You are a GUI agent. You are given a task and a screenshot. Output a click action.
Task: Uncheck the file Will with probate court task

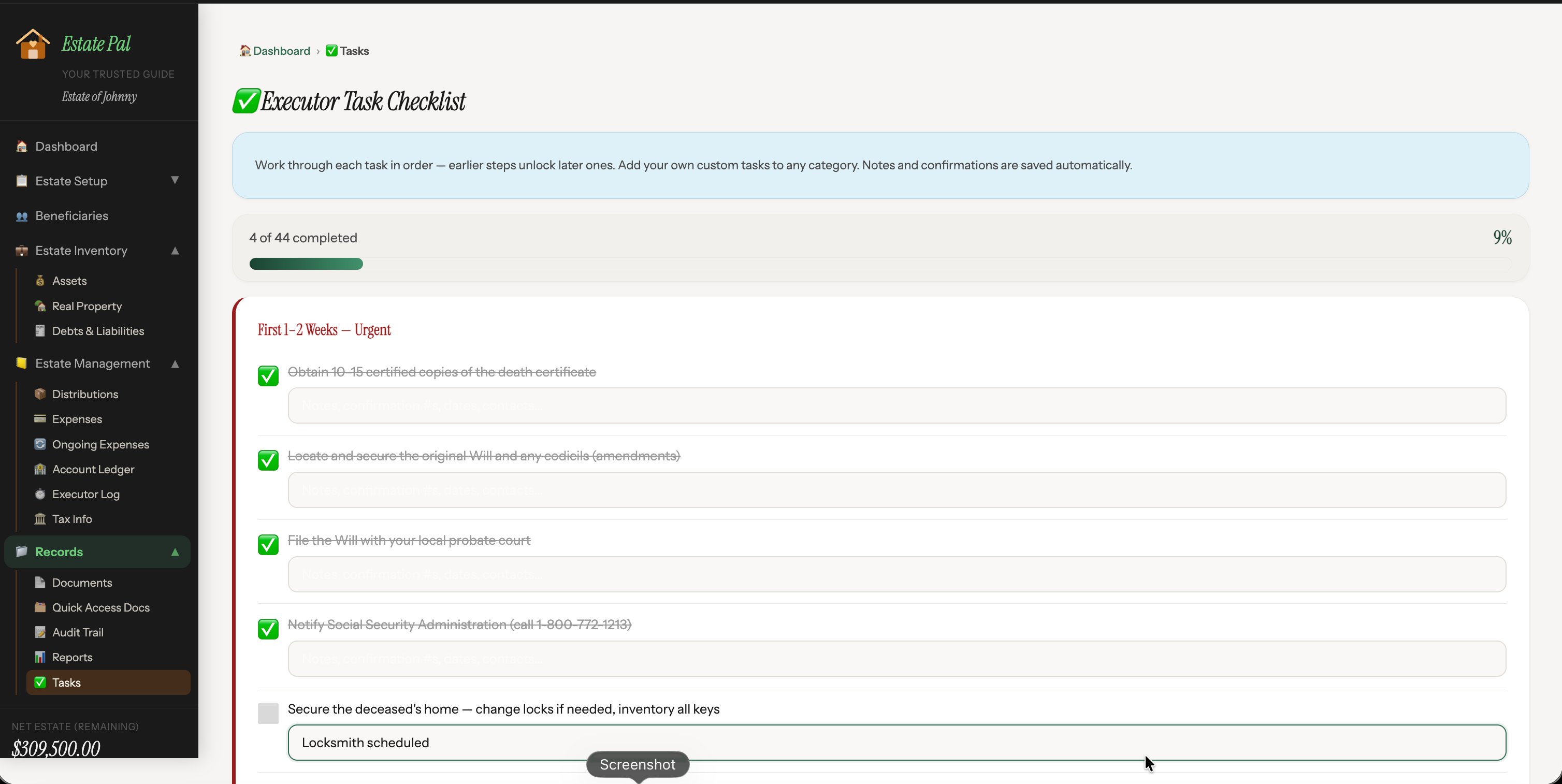[x=268, y=544]
